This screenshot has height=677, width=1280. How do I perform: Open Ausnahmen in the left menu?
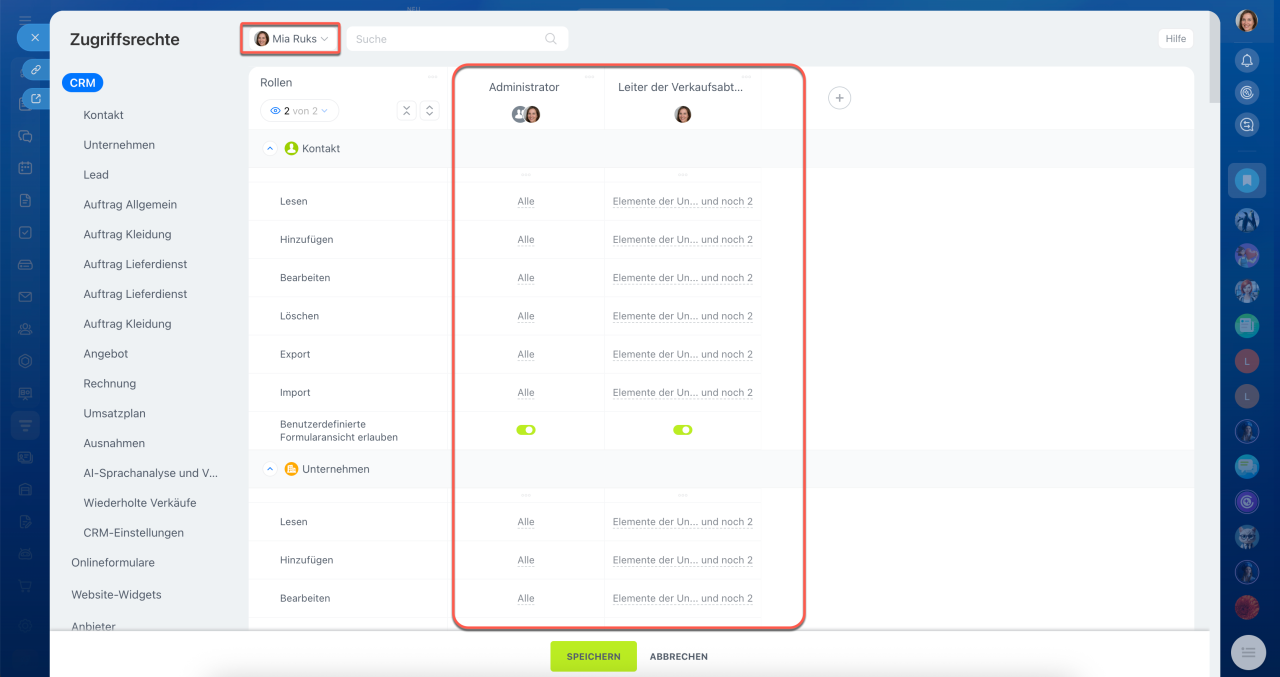114,443
